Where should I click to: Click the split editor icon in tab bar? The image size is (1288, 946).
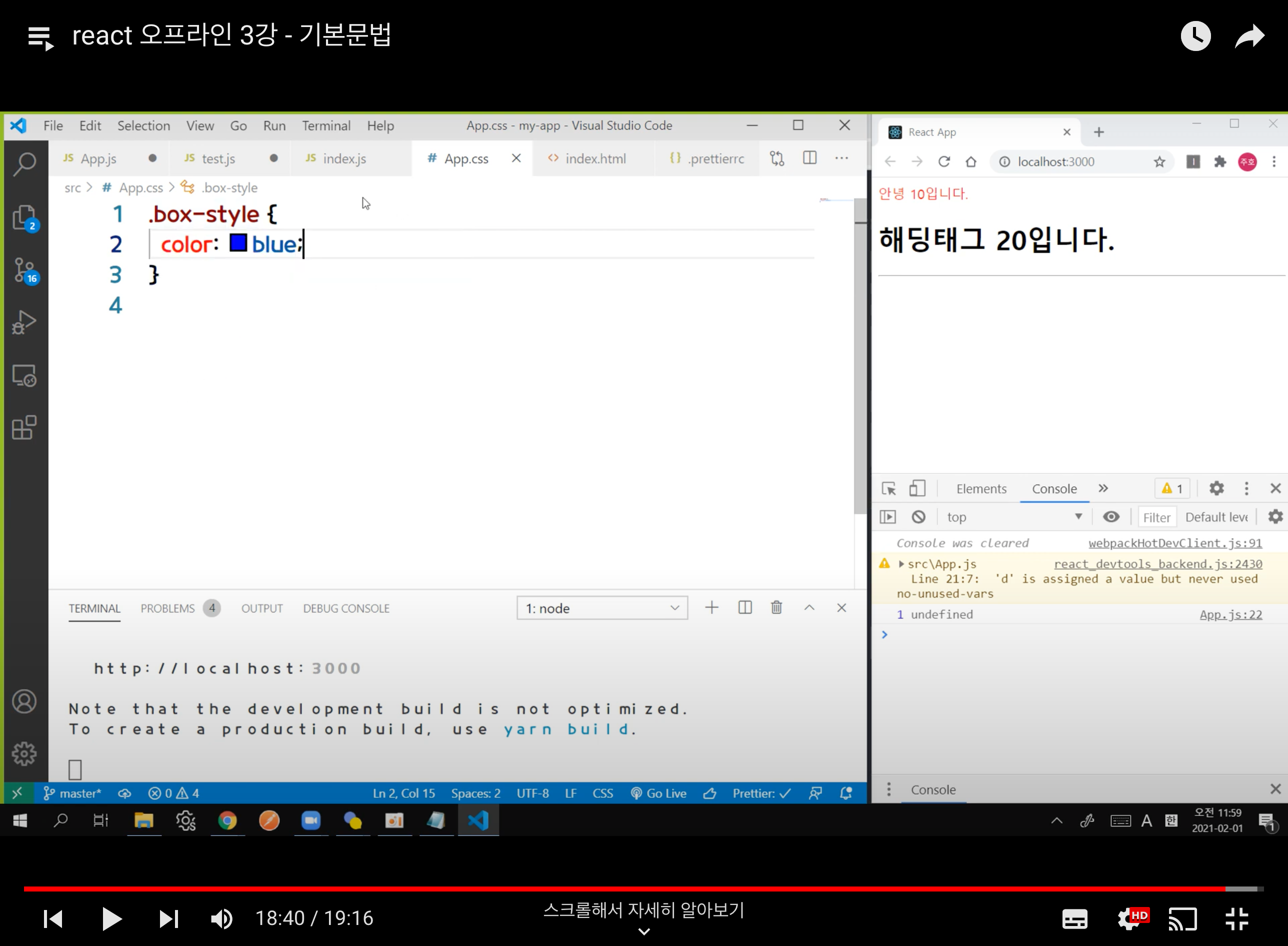[809, 158]
